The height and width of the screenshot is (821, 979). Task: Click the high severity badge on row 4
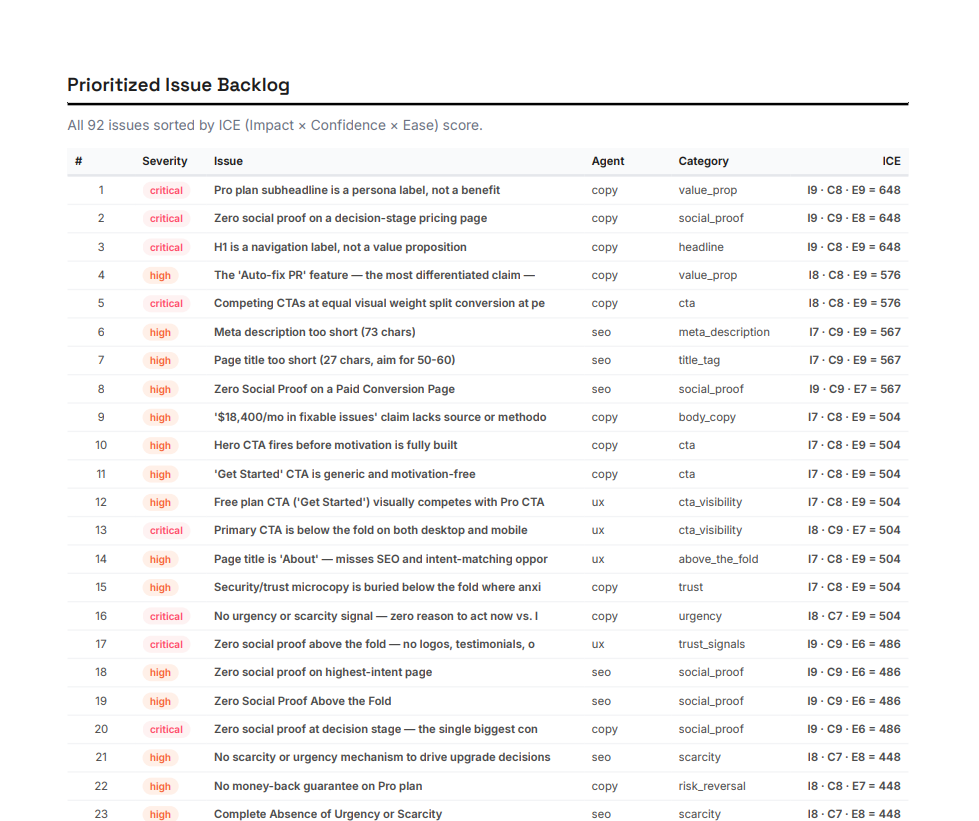[x=160, y=275]
